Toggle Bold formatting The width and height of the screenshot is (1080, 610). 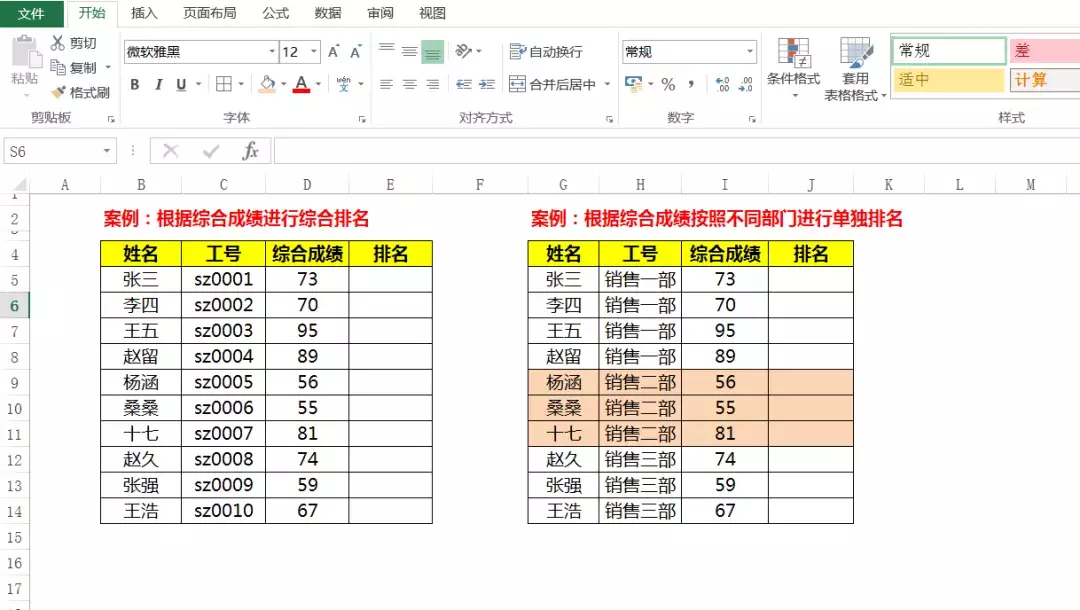click(x=135, y=84)
